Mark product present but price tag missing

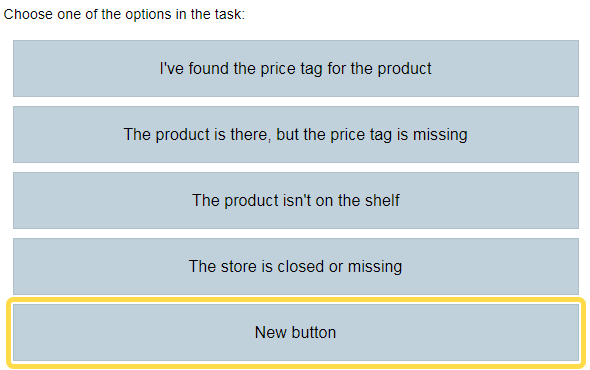(296, 134)
